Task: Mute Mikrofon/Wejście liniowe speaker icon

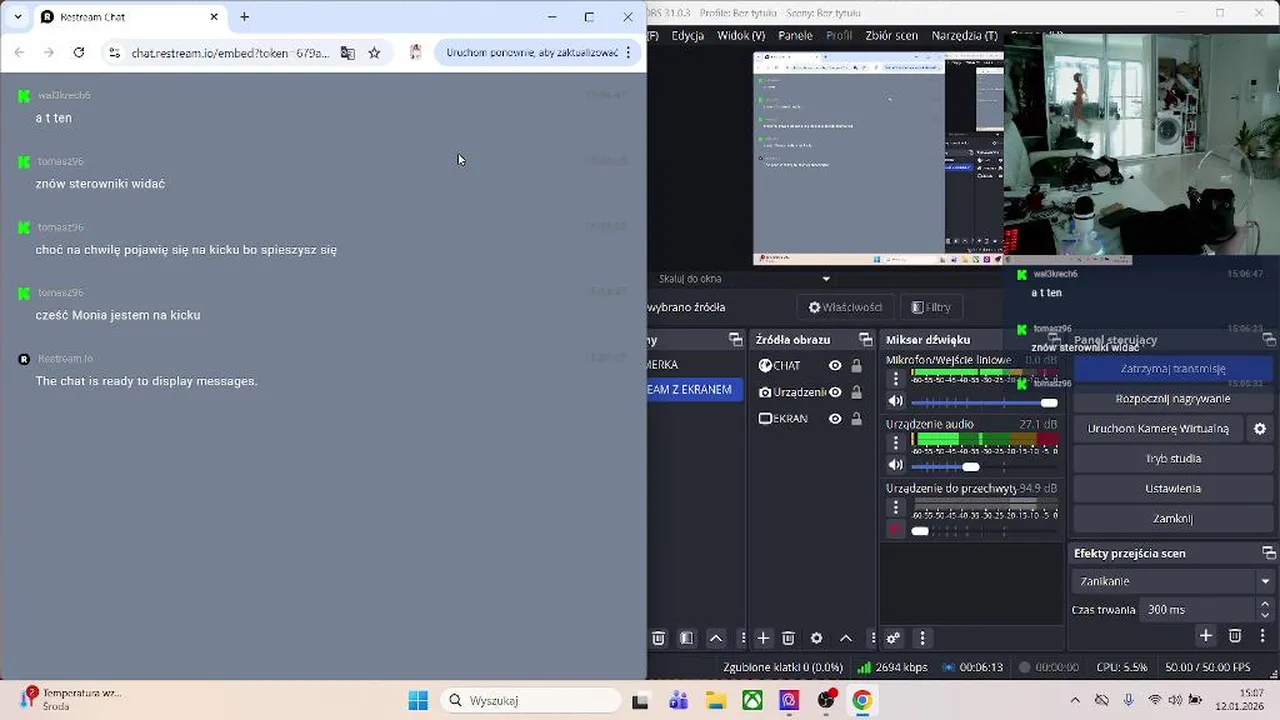Action: click(896, 401)
